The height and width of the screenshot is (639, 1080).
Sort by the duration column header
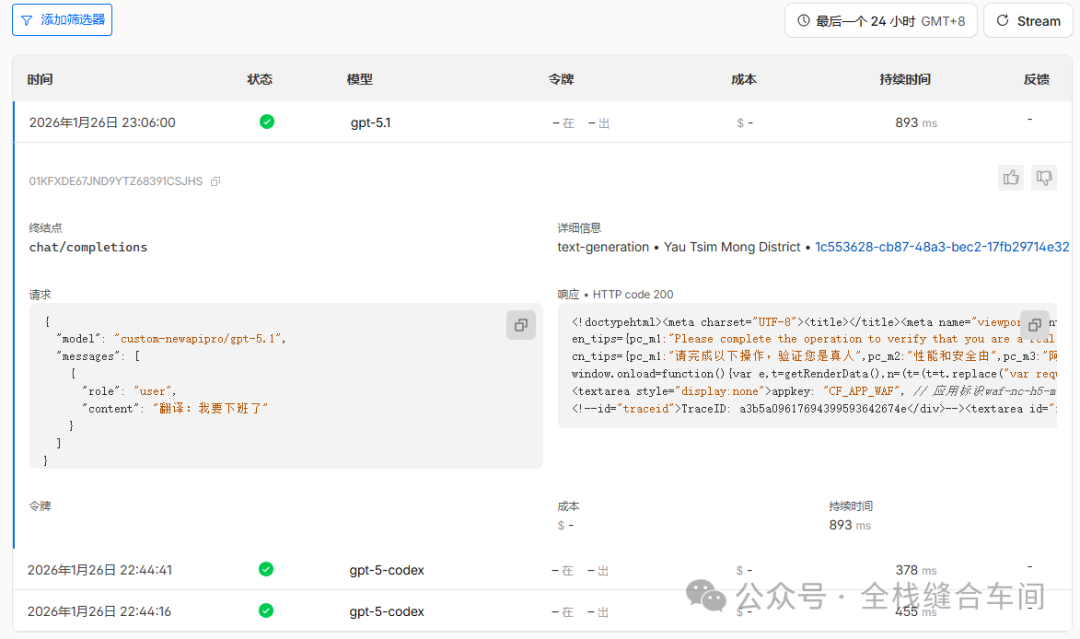(x=904, y=80)
